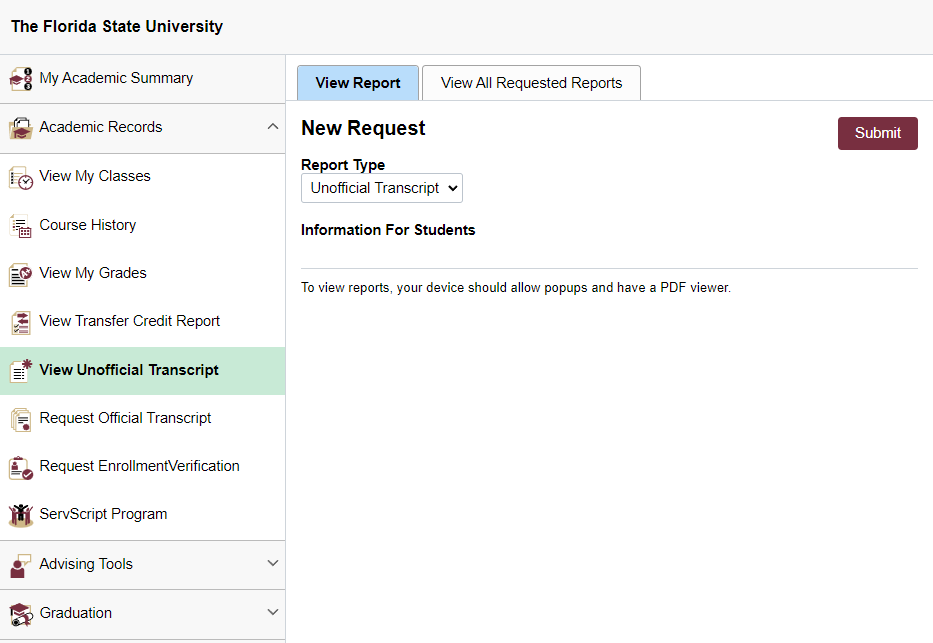The image size is (933, 643).
Task: Open Course History via its sidebar icon
Action: [20, 224]
